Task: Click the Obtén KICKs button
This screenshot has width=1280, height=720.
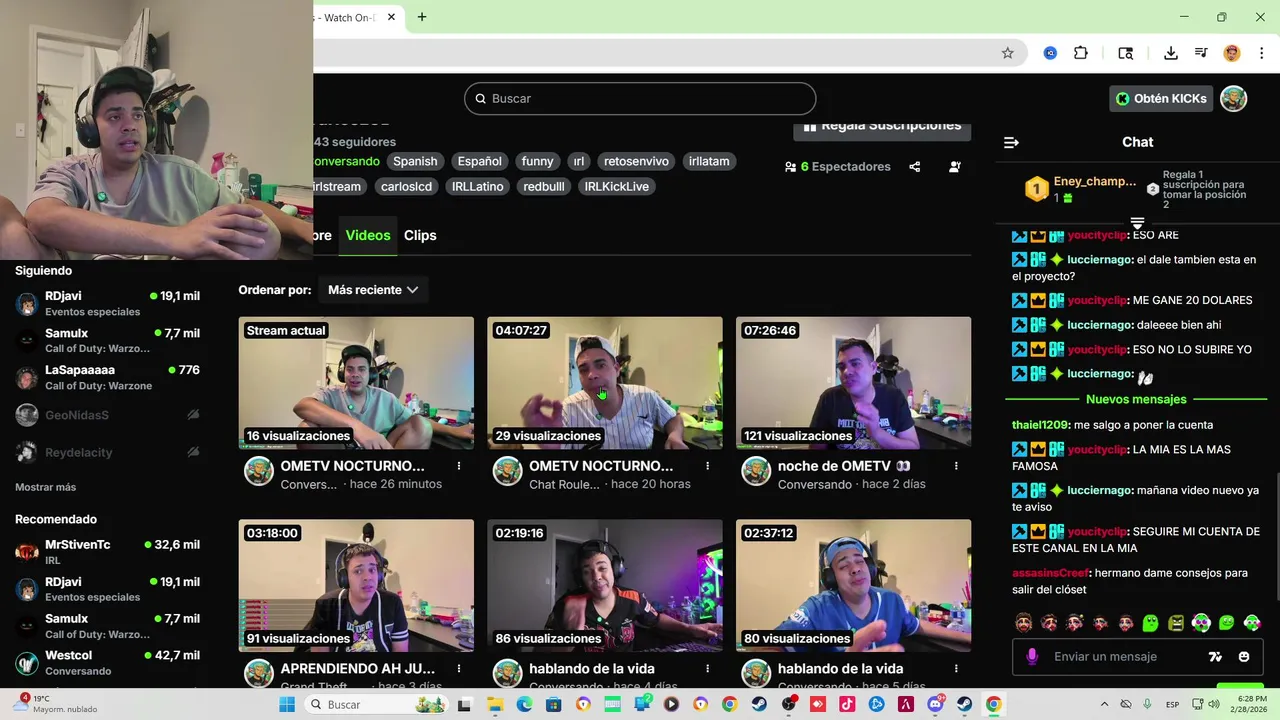Action: coord(1161,98)
